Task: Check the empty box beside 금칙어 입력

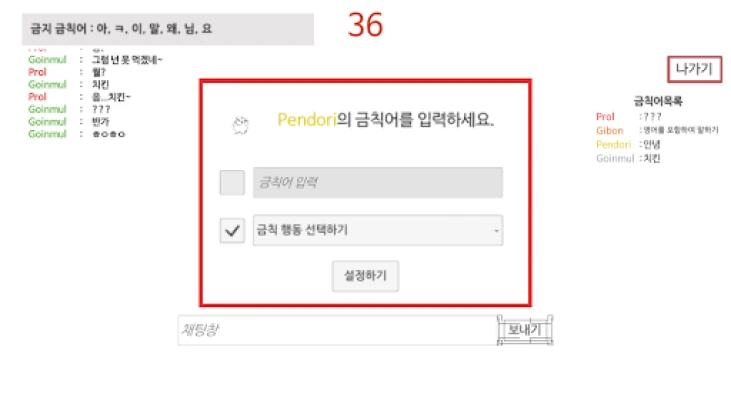Action: click(x=232, y=182)
